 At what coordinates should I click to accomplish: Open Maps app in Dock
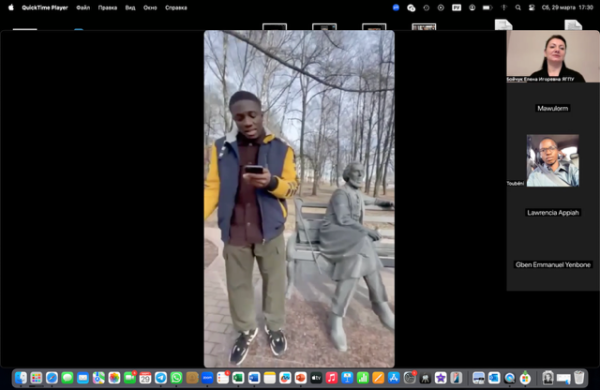(98, 378)
